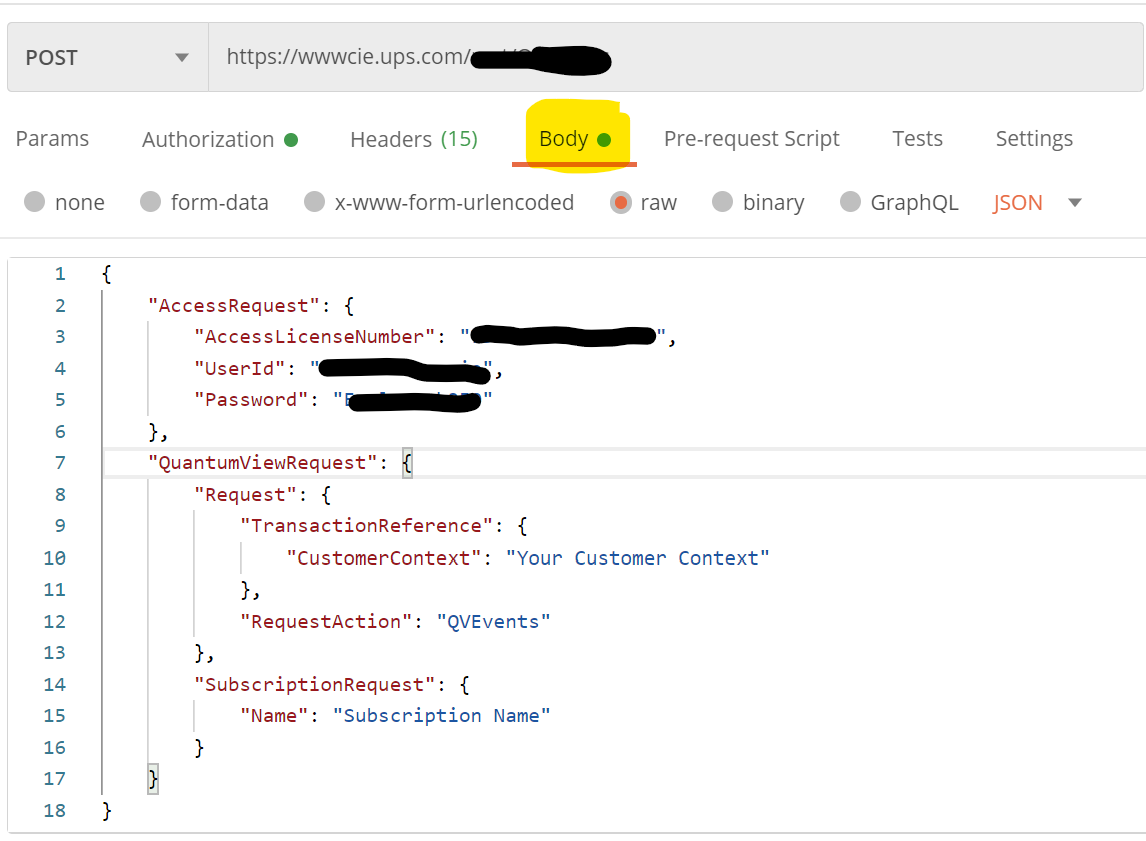This screenshot has width=1146, height=841.
Task: Click the "Your Customer Context" value
Action: point(637,558)
